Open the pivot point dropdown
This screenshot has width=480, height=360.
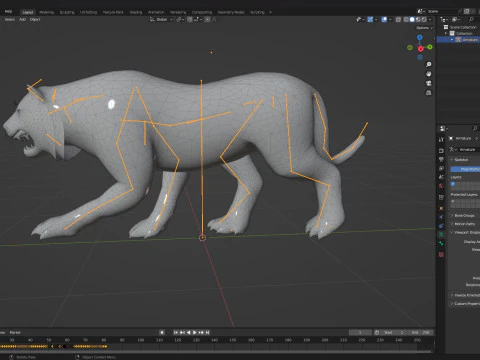[179, 19]
